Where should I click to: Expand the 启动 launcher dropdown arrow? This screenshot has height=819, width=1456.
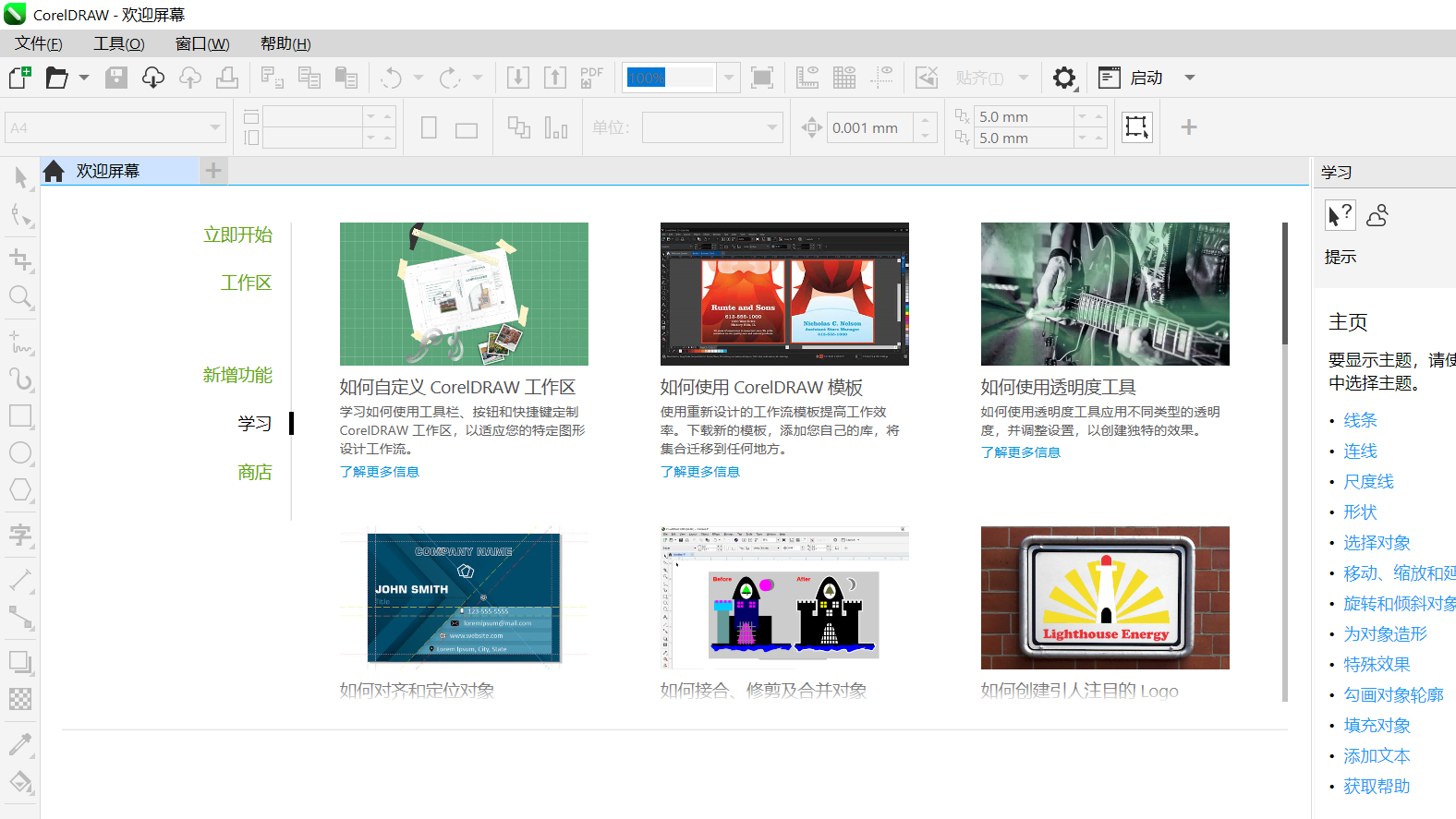click(1190, 78)
